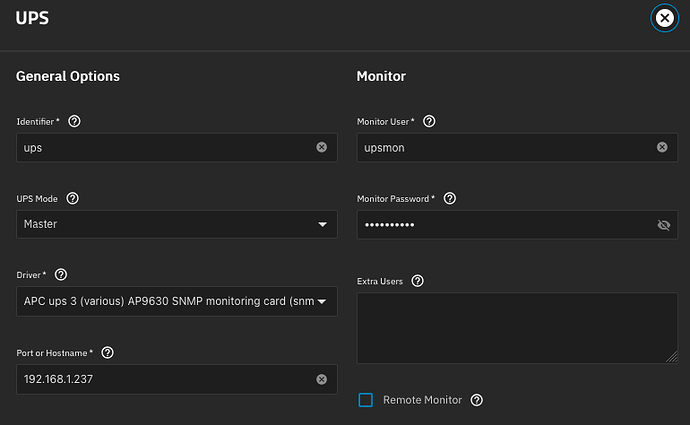Image resolution: width=690 pixels, height=425 pixels.
Task: Open help for the Identifier field
Action: pyautogui.click(x=74, y=121)
